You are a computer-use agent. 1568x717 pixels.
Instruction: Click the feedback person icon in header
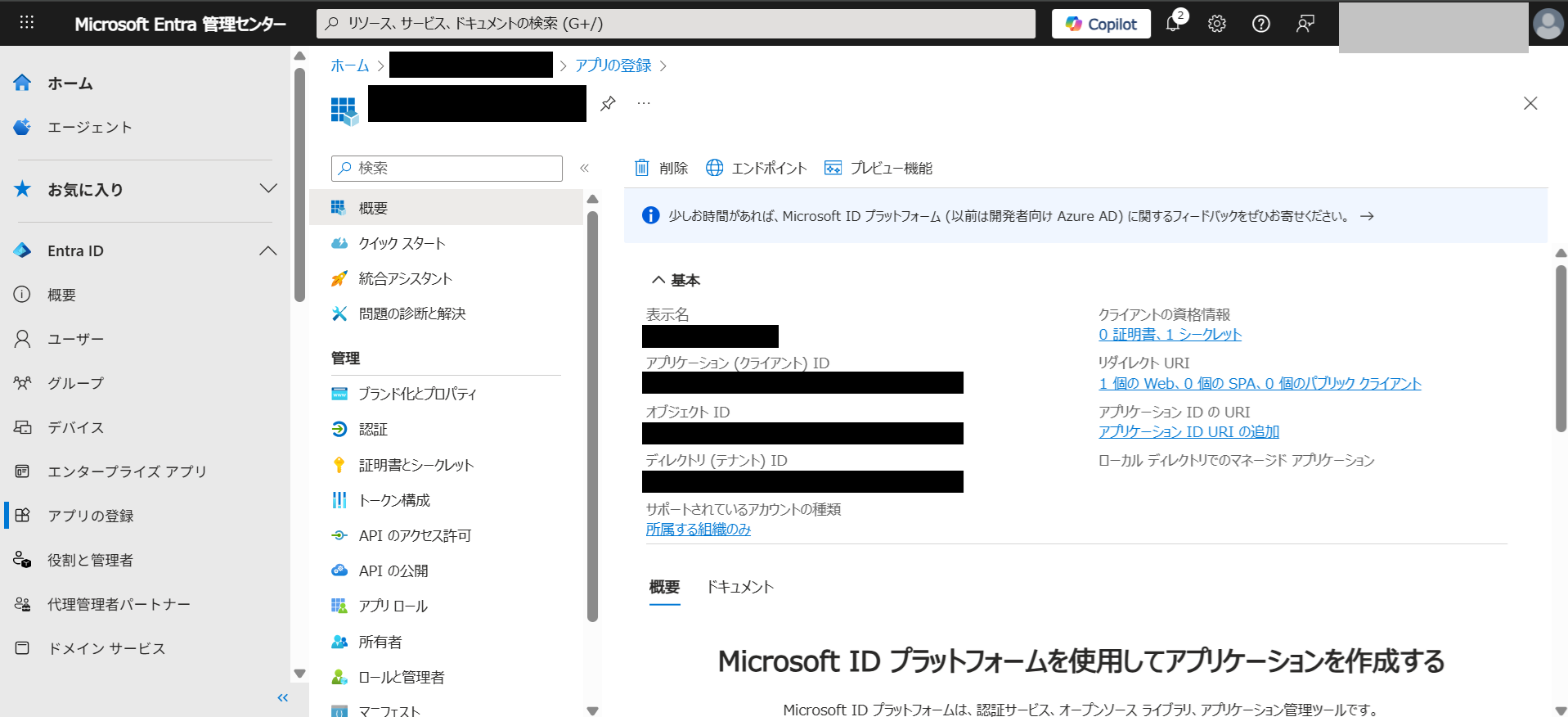point(1305,24)
